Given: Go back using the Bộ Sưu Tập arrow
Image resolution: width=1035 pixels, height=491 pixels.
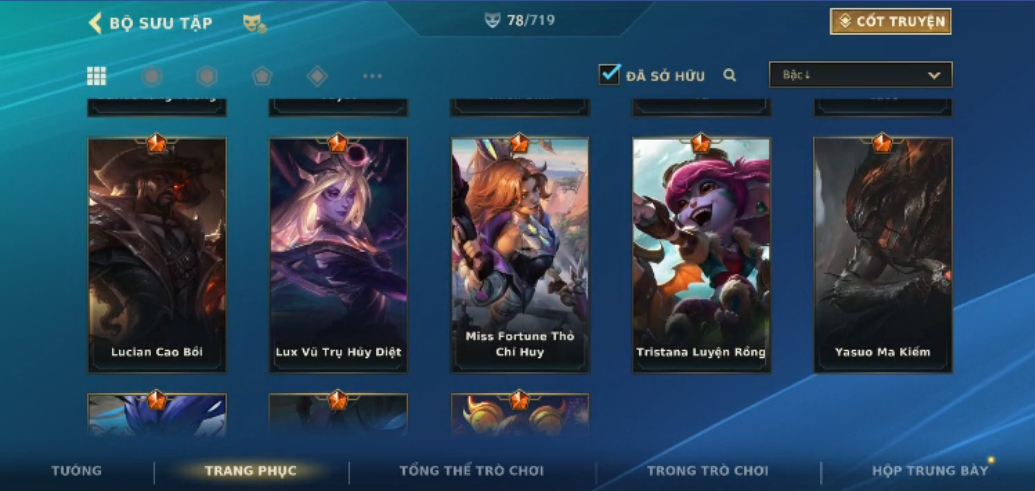Looking at the screenshot, I should tap(95, 23).
